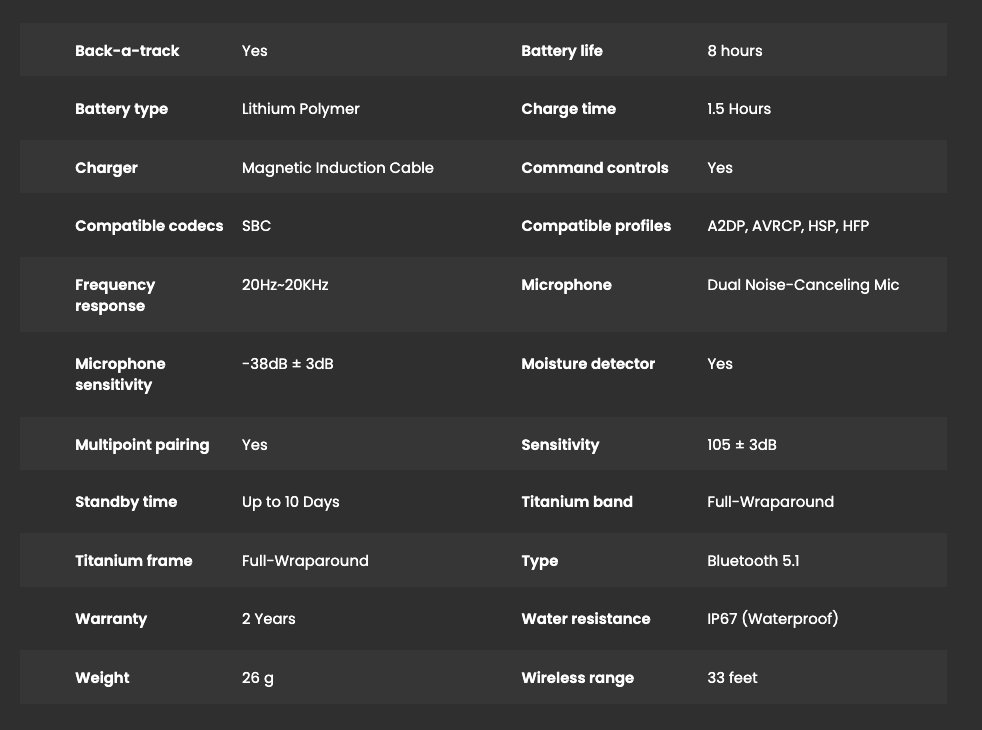Click the Frequency response label
Image resolution: width=982 pixels, height=730 pixels.
click(115, 295)
